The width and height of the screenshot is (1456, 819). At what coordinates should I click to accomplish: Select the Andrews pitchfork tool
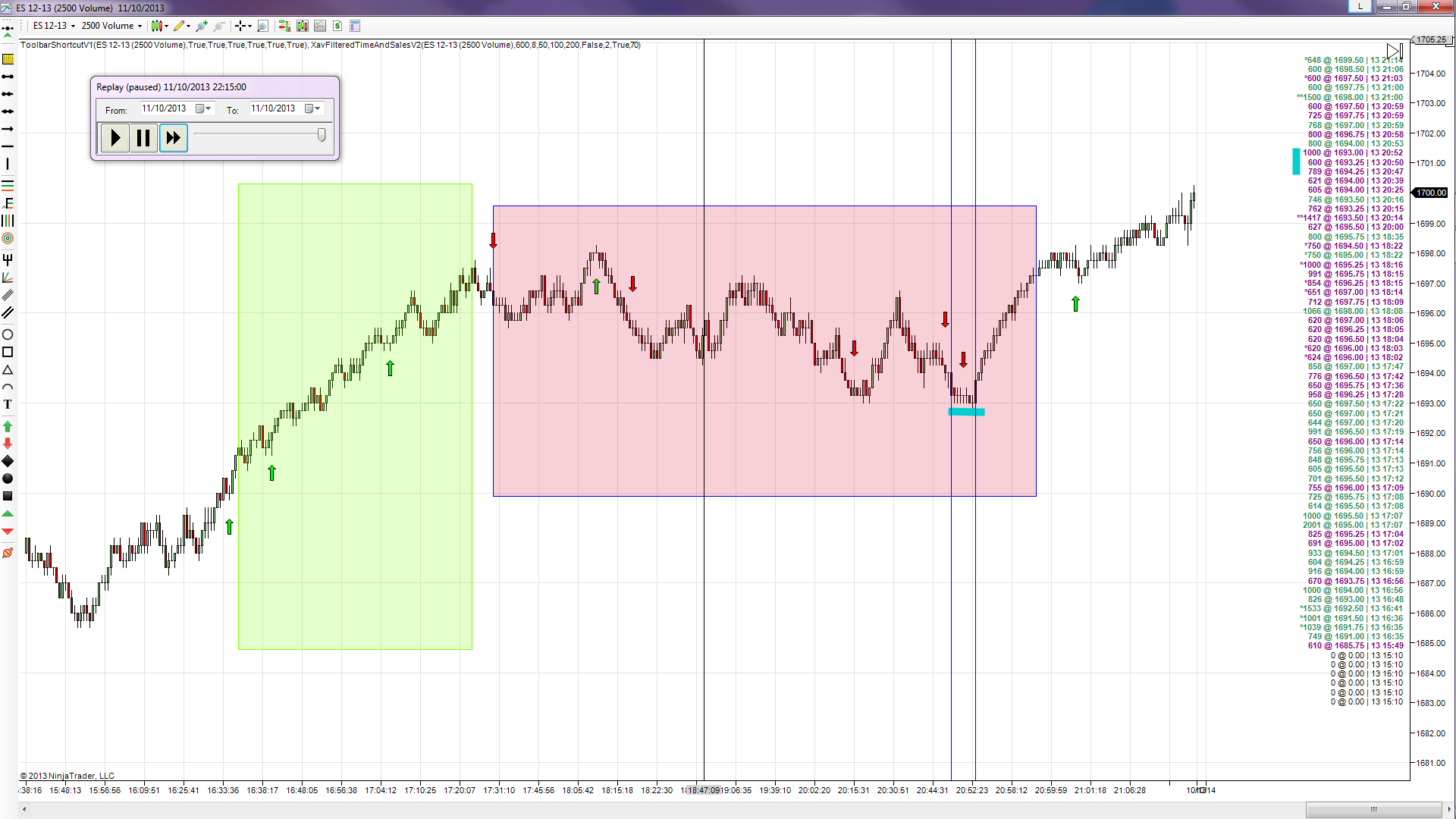tap(8, 259)
